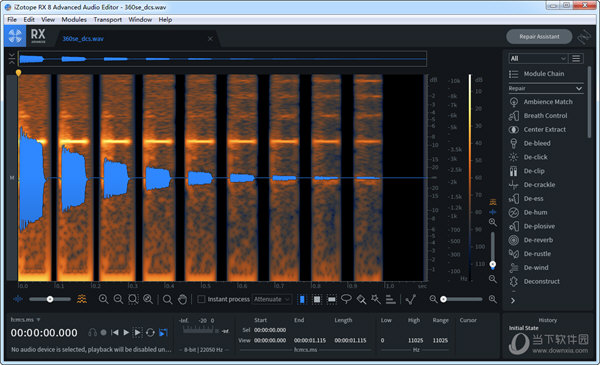
Task: Toggle the record arm button
Action: coord(103,332)
